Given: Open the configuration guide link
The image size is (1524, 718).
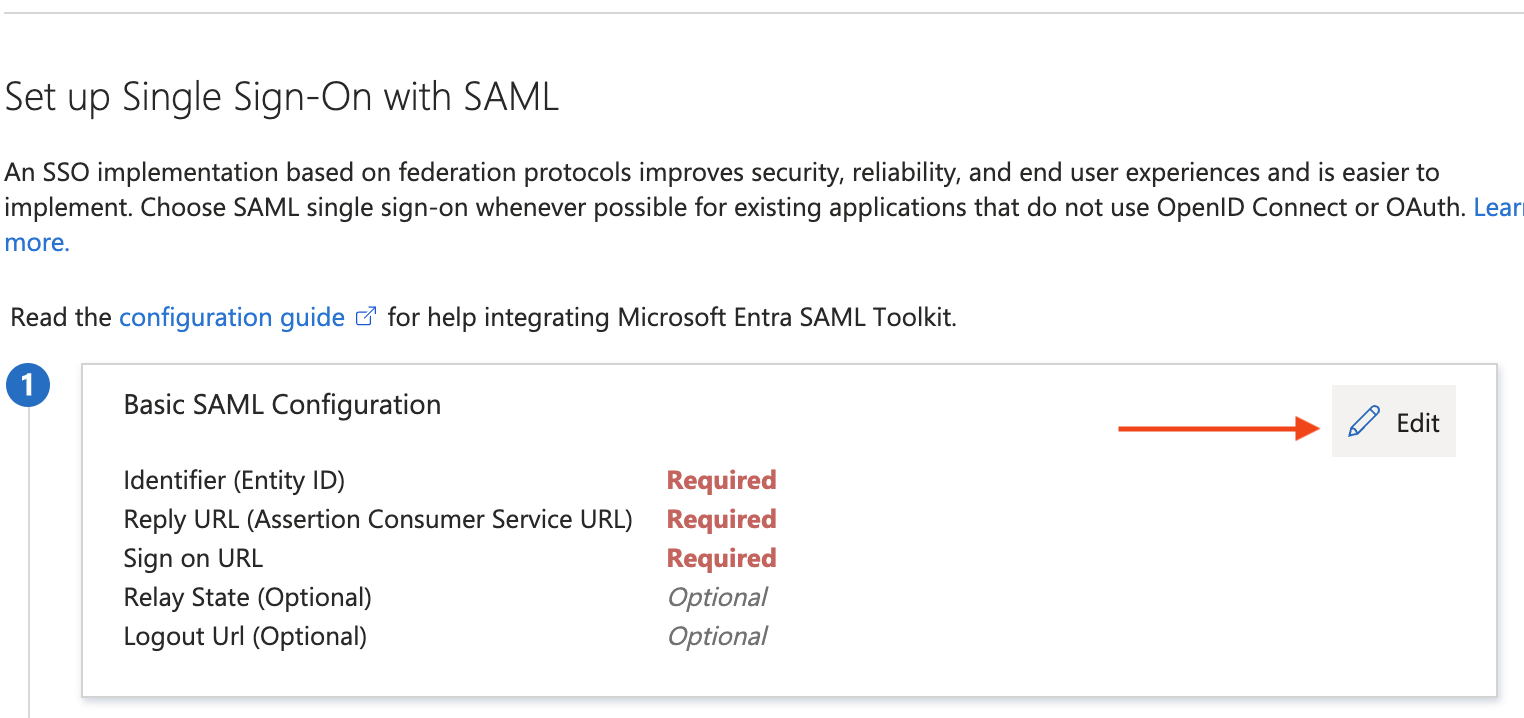Looking at the screenshot, I should coord(231,318).
